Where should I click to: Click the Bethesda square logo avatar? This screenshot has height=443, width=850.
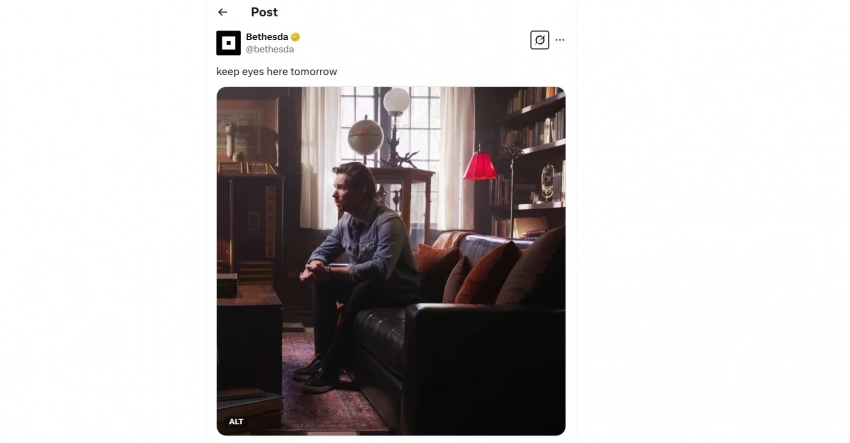(x=228, y=43)
